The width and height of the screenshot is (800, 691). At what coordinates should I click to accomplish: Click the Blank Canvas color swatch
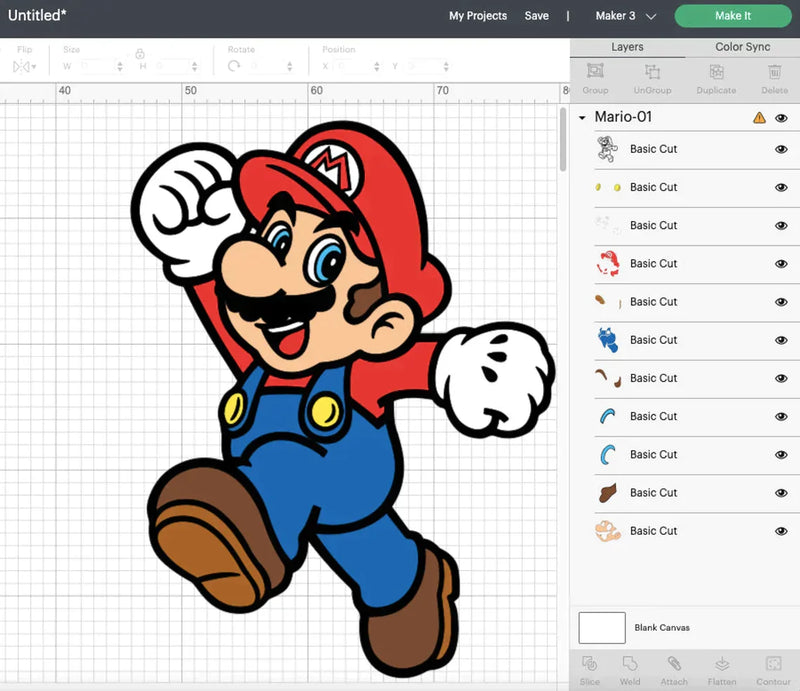tap(602, 628)
